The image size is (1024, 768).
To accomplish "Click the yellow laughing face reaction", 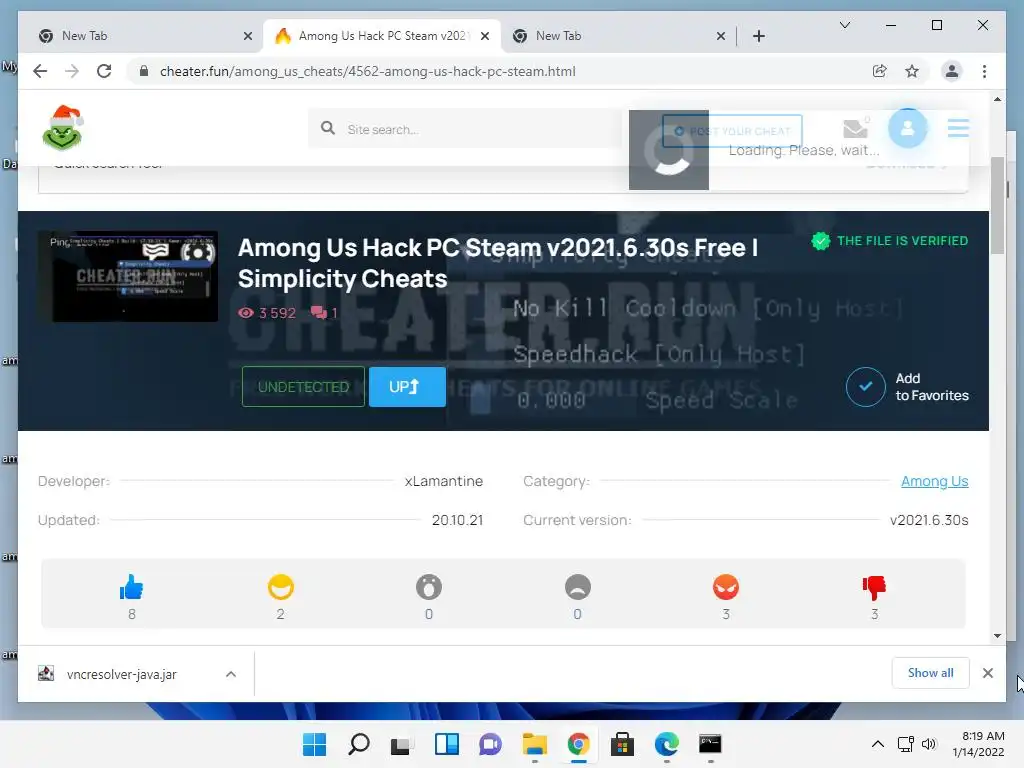I will tap(280, 587).
